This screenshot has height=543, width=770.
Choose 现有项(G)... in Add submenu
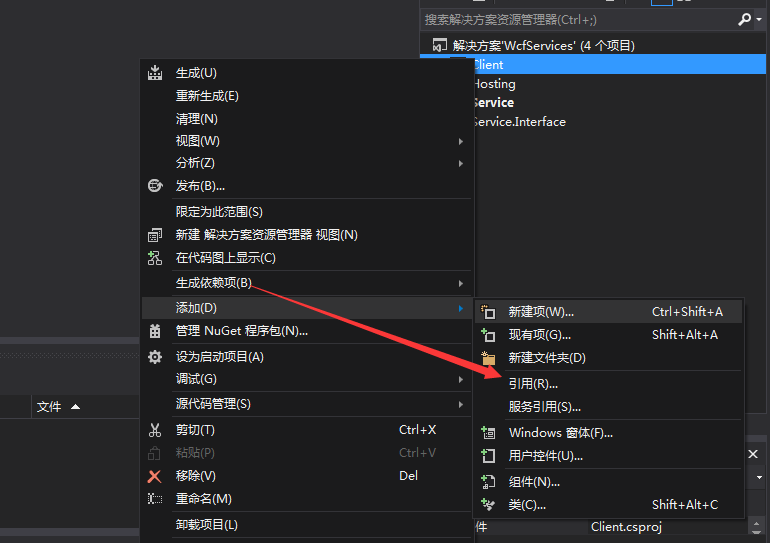[x=608, y=335]
